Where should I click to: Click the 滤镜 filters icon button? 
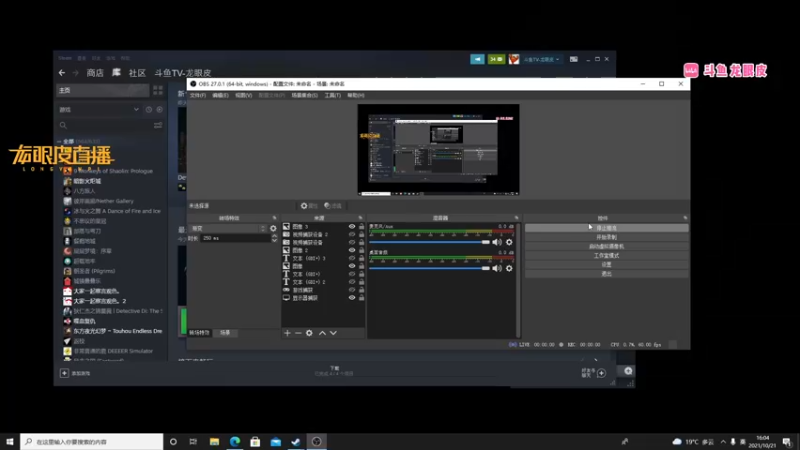coord(333,206)
